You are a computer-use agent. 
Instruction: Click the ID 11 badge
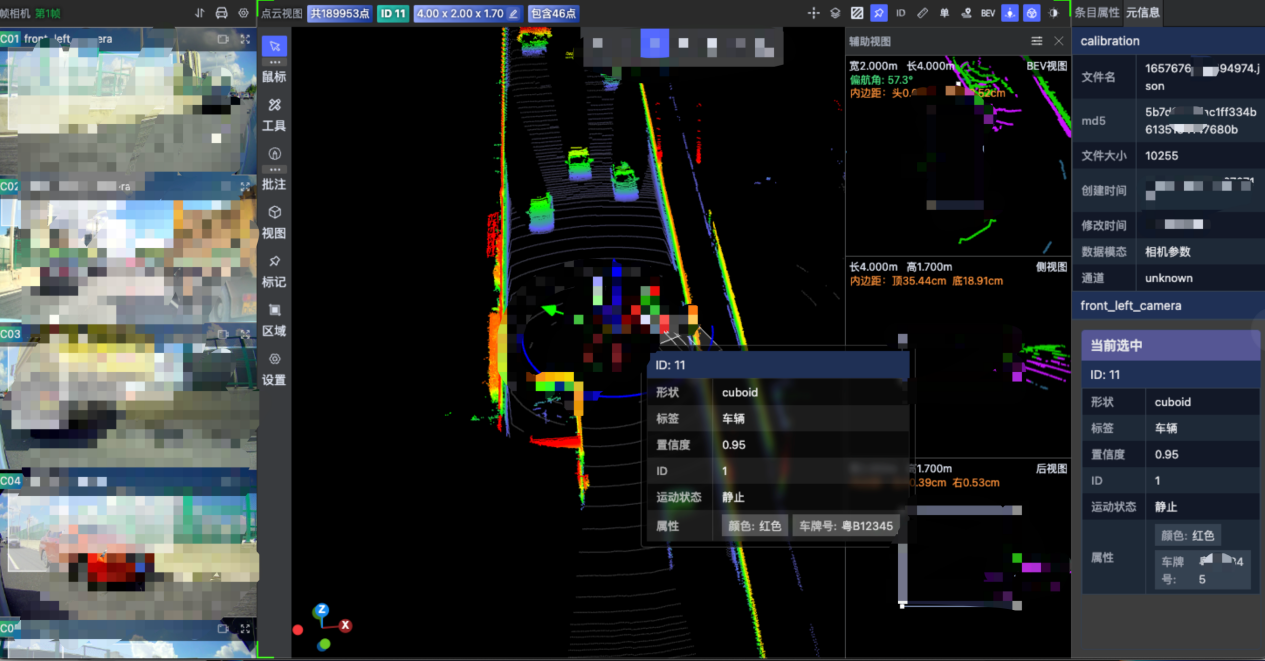pos(393,14)
